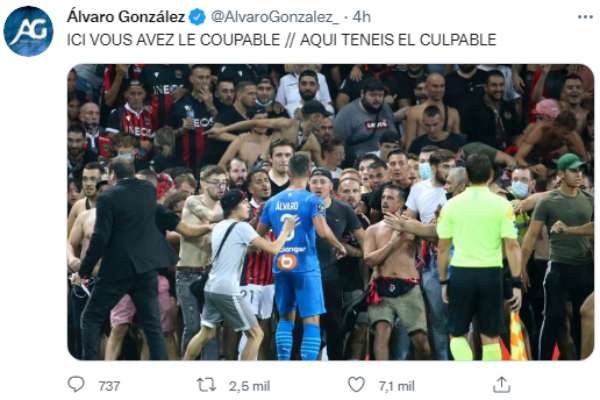Screen dimensions: 600x400
Task: Click the man wearing a green cap
Action: coord(562,214)
